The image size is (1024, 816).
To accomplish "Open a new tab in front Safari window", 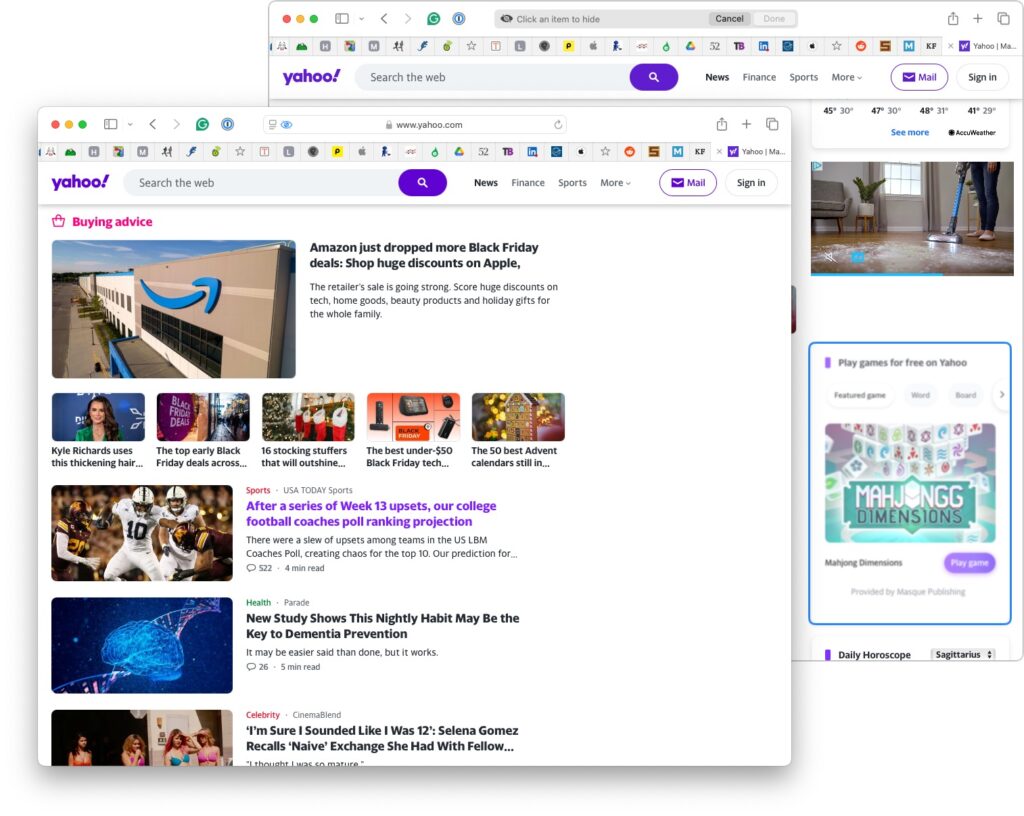I will click(x=746, y=124).
